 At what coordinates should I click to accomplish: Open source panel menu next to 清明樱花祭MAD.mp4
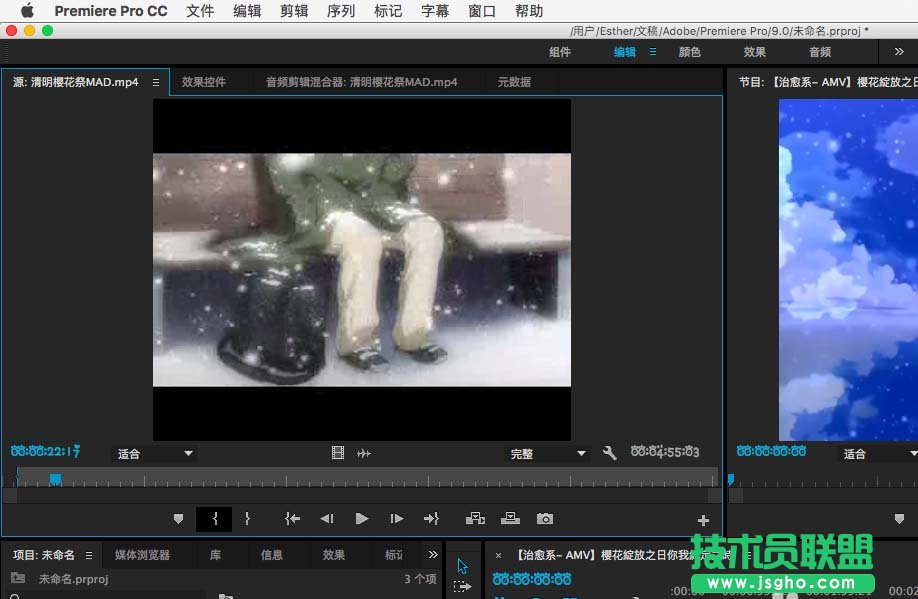point(156,83)
